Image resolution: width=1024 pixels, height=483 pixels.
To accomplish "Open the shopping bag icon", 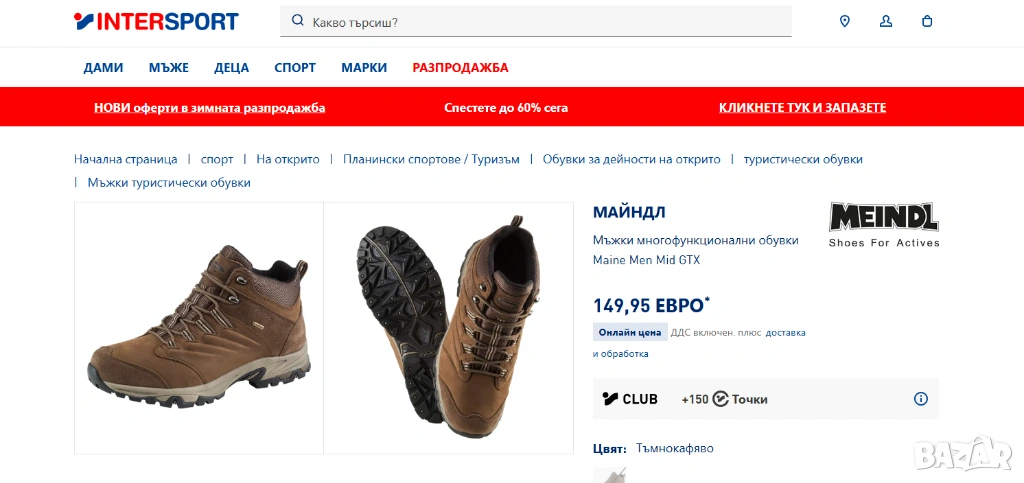I will [x=927, y=21].
